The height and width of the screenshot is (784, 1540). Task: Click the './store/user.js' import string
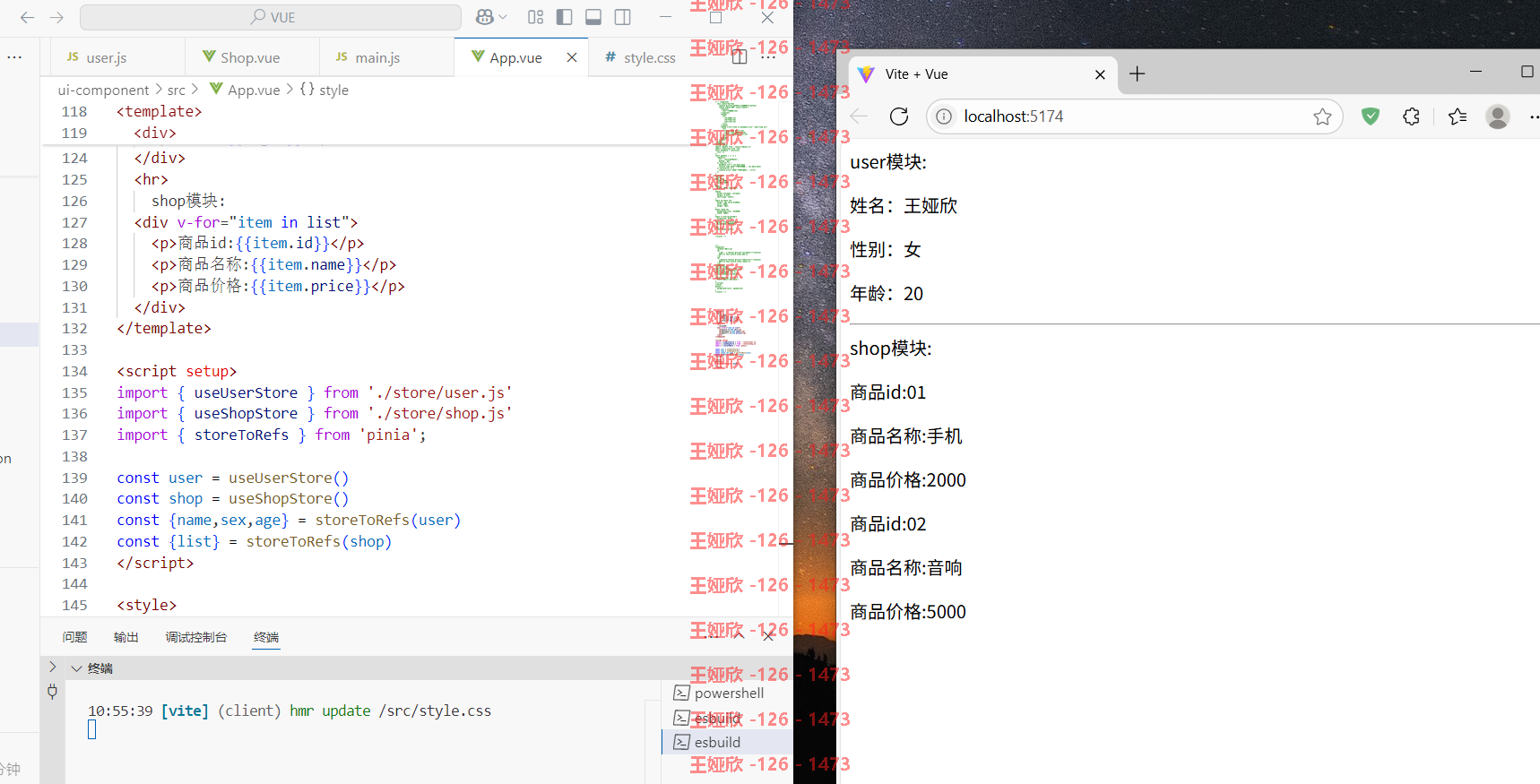click(440, 392)
